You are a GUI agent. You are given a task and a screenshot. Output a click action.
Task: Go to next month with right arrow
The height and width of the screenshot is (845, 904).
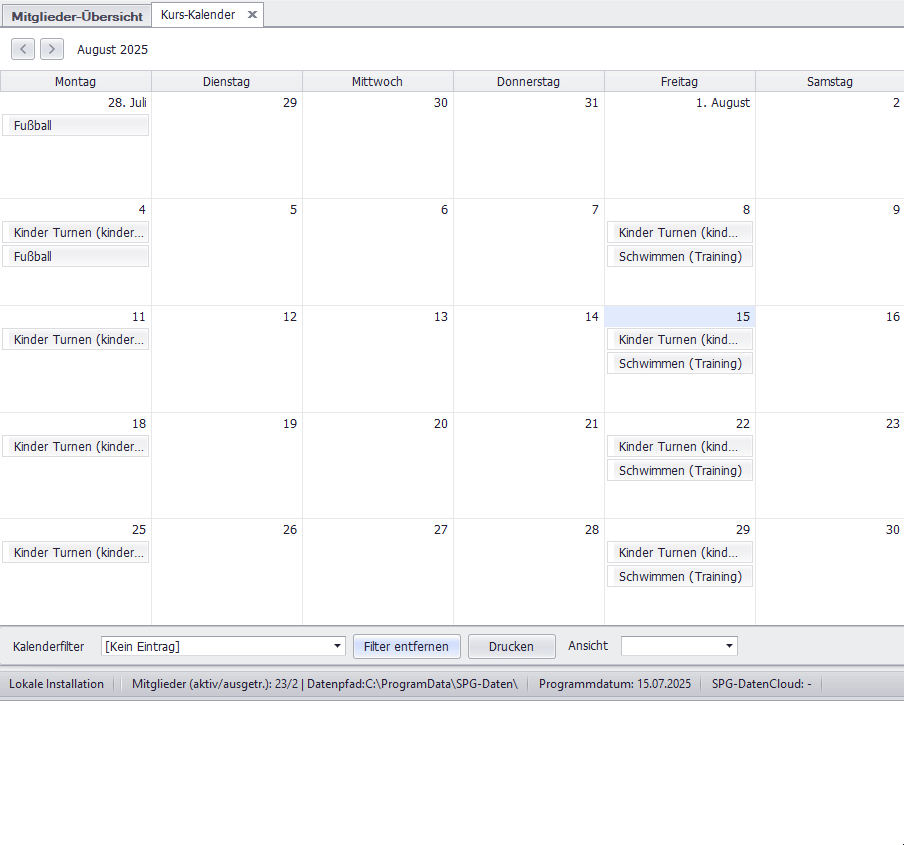[x=52, y=49]
